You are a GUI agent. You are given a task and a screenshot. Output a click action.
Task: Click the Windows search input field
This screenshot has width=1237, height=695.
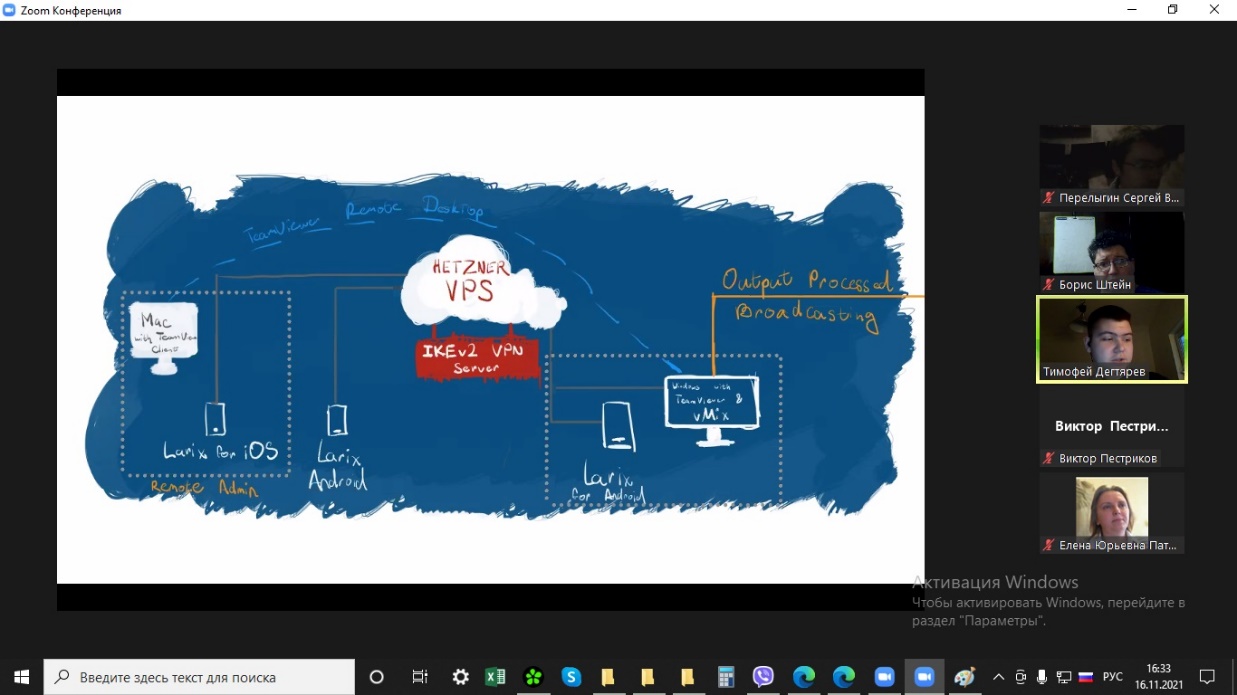200,677
